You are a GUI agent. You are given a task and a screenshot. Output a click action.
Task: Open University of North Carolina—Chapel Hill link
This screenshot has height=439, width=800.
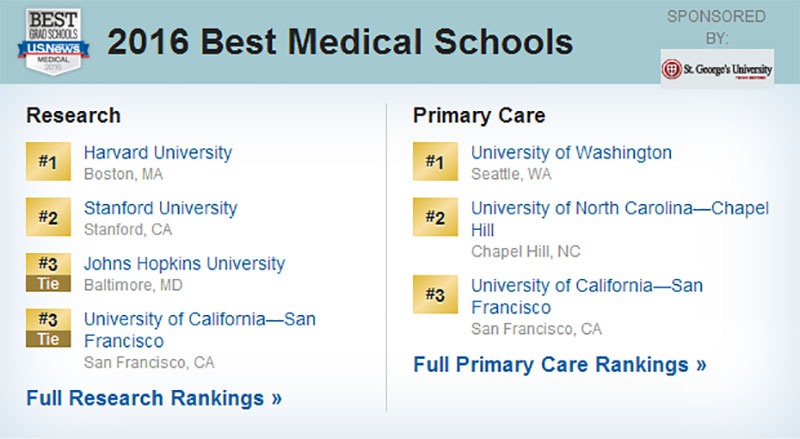point(619,218)
